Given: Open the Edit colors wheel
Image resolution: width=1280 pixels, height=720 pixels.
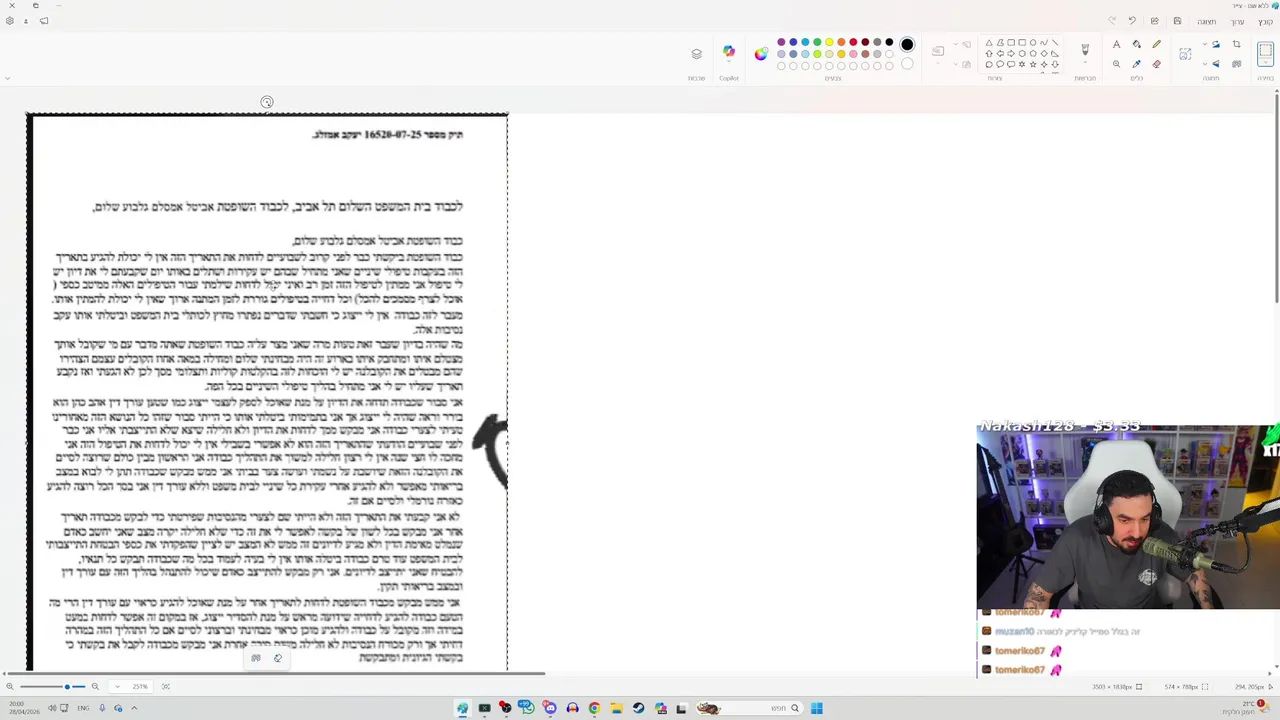Looking at the screenshot, I should click(x=761, y=54).
